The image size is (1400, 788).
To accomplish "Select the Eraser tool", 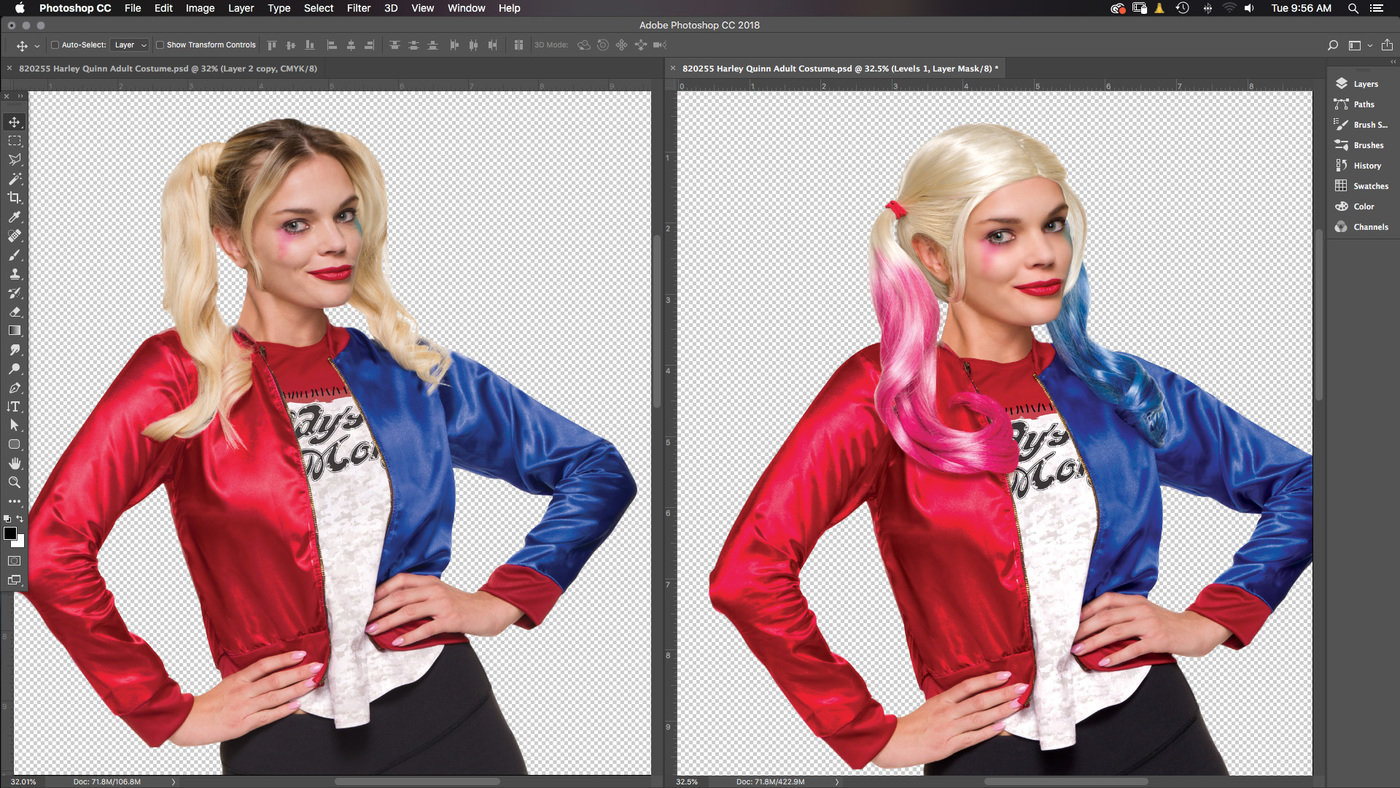I will pos(14,312).
